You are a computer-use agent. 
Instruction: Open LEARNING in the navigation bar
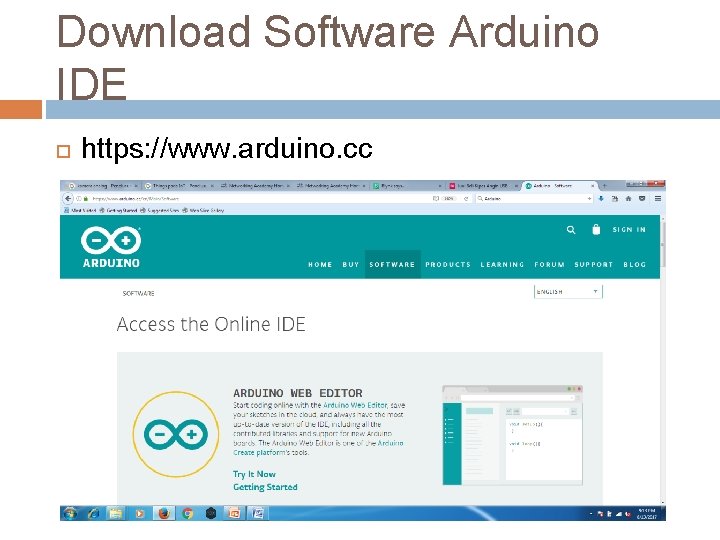[502, 264]
